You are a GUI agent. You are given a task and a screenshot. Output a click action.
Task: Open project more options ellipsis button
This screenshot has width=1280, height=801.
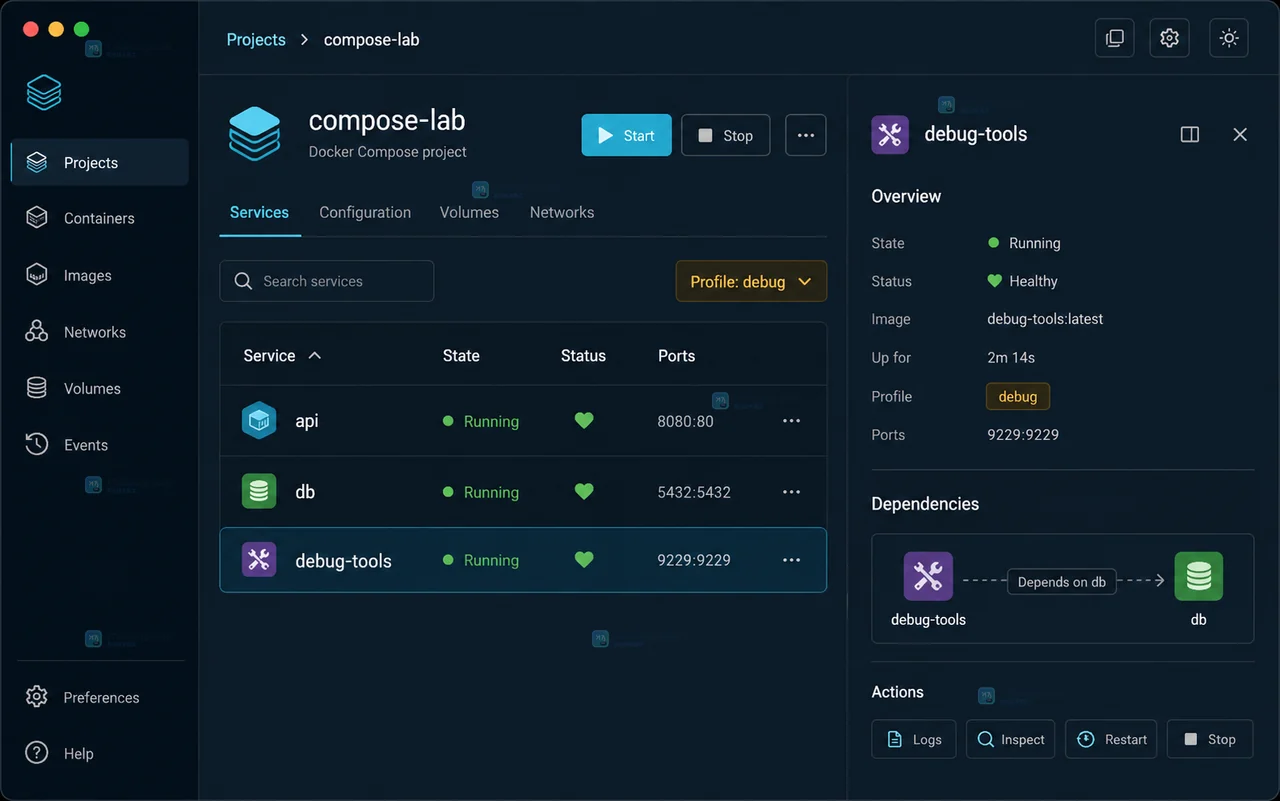point(806,135)
